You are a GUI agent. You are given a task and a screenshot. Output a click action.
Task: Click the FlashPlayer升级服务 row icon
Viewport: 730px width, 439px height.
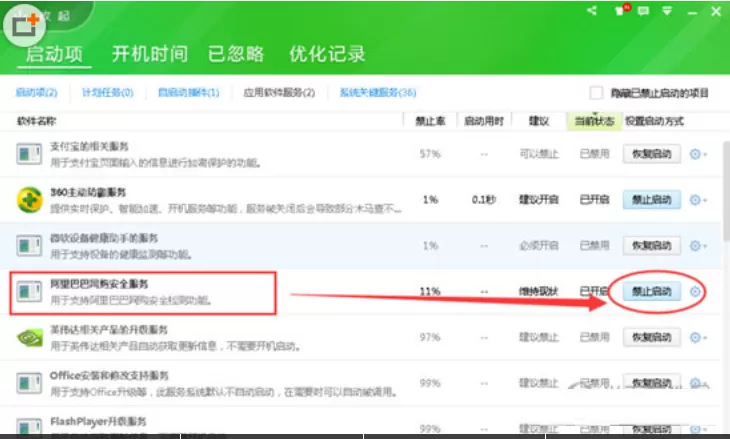point(29,426)
